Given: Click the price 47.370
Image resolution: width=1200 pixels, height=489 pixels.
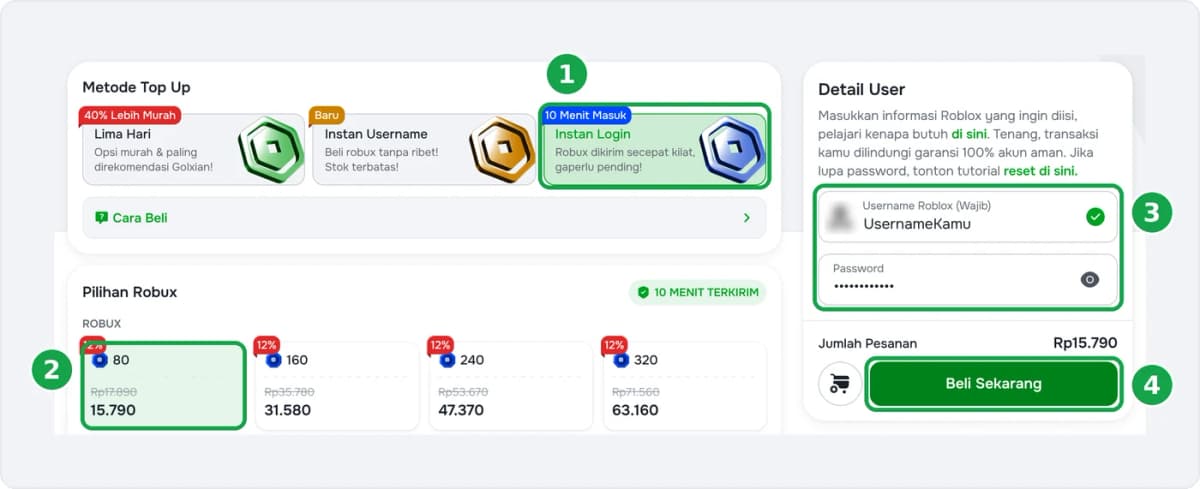Looking at the screenshot, I should pyautogui.click(x=461, y=410).
